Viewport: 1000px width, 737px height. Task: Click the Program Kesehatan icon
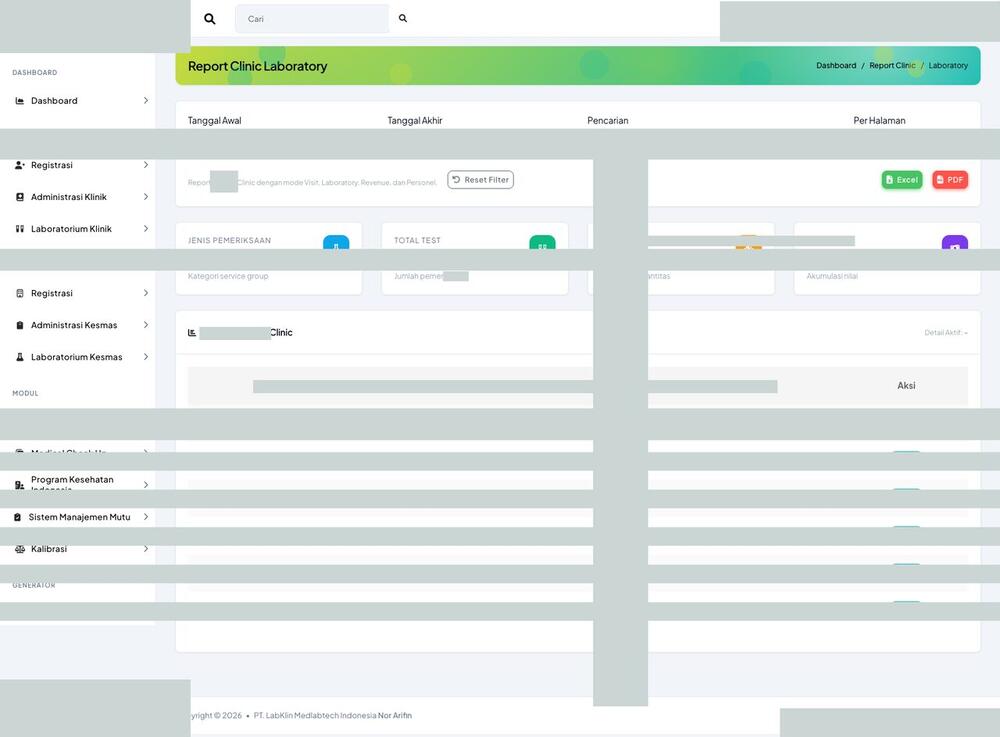click(20, 485)
